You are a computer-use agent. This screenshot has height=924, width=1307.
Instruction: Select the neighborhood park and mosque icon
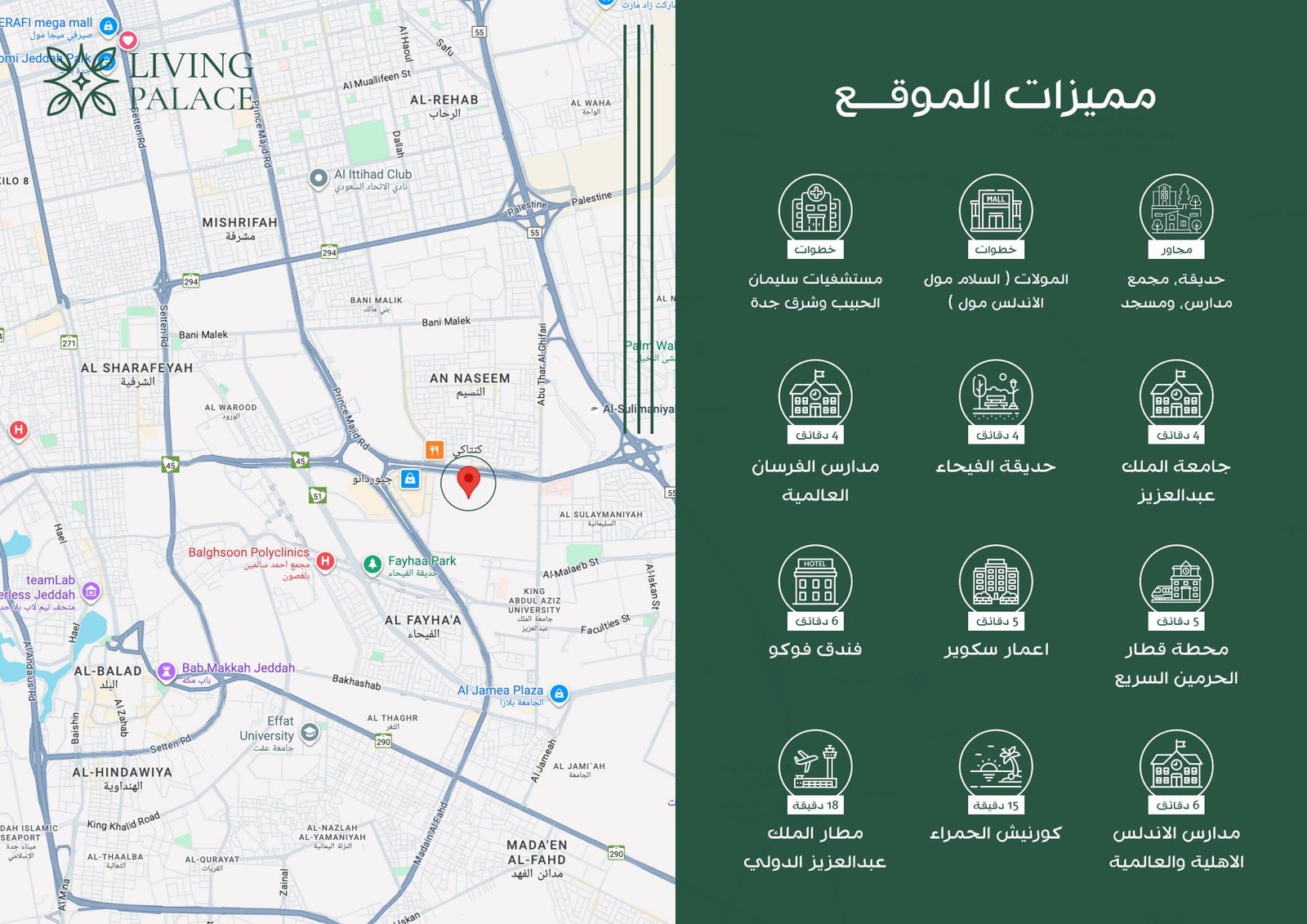pos(1176,210)
